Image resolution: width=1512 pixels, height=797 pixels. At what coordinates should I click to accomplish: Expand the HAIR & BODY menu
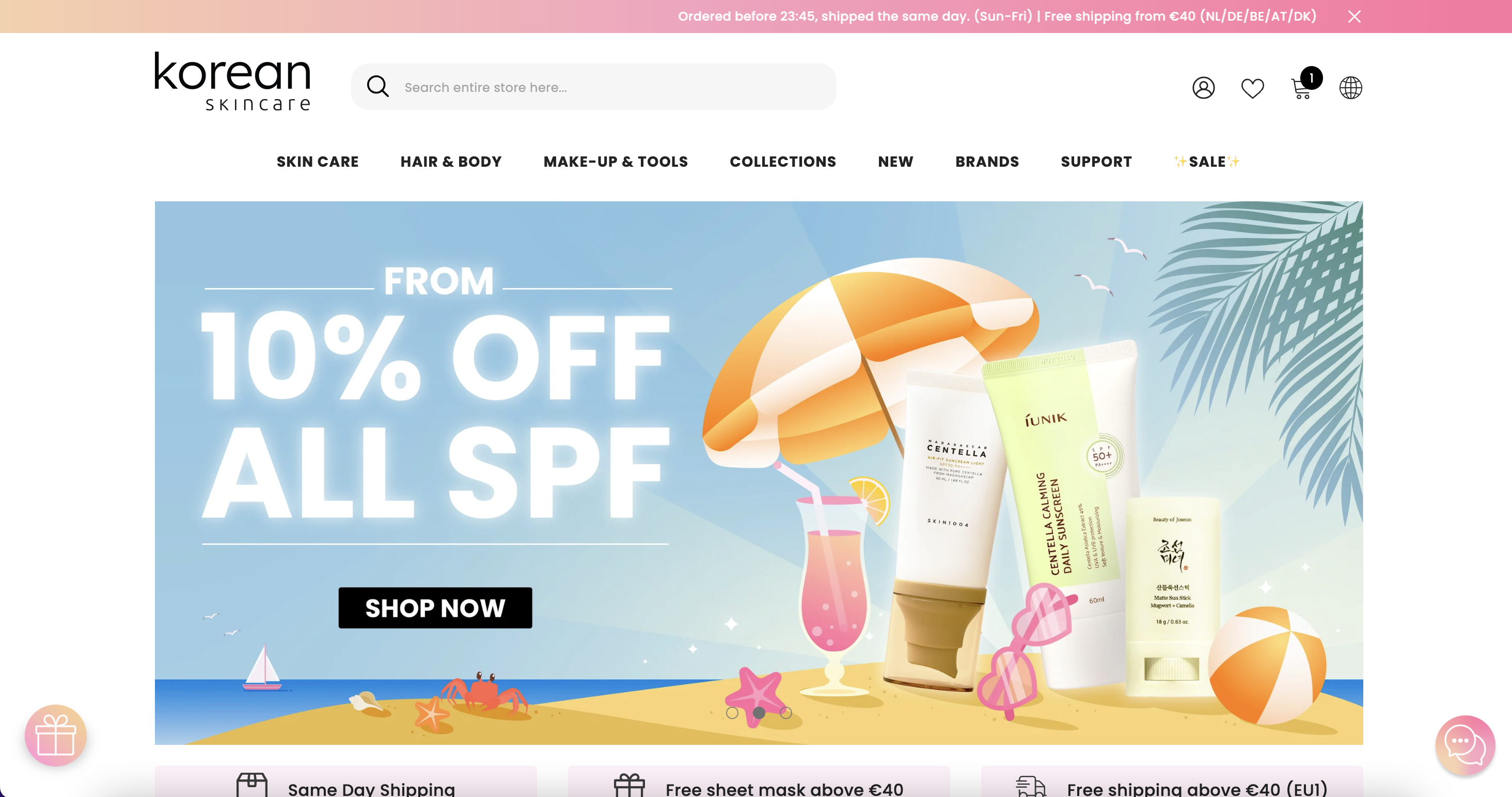(451, 162)
